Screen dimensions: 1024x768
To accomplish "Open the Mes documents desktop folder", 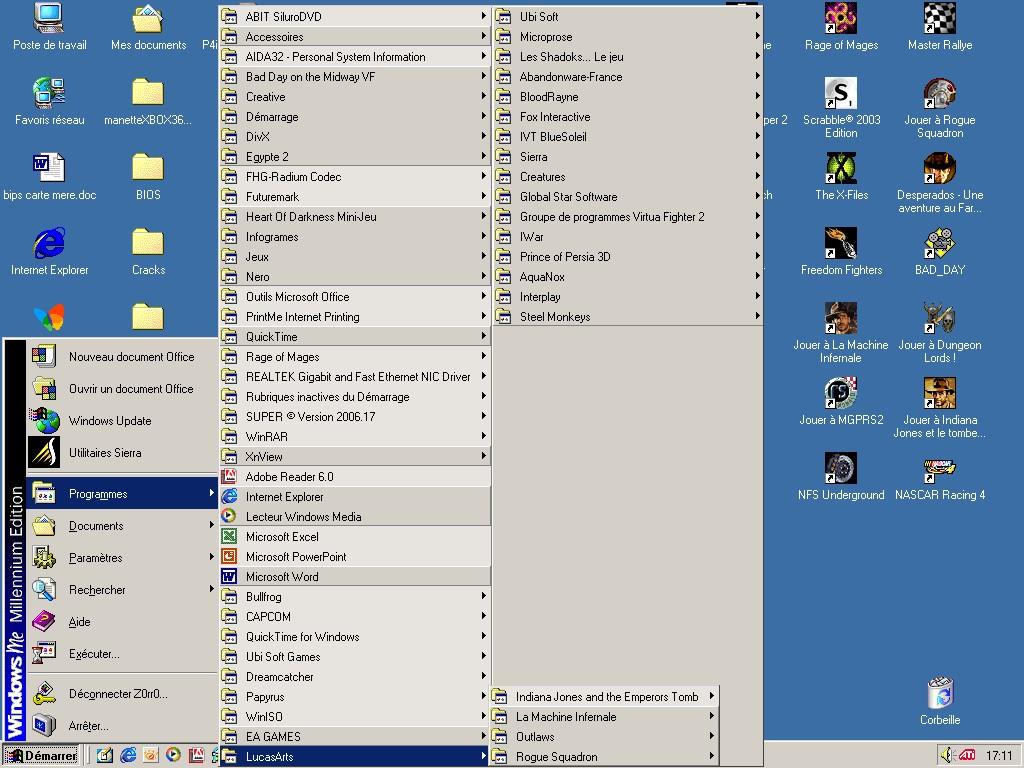I will tap(148, 27).
